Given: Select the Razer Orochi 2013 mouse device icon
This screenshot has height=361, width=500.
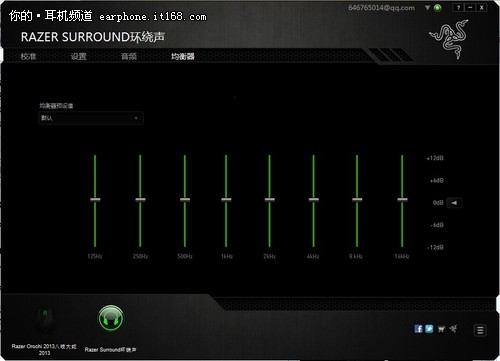Looking at the screenshot, I should [x=44, y=319].
